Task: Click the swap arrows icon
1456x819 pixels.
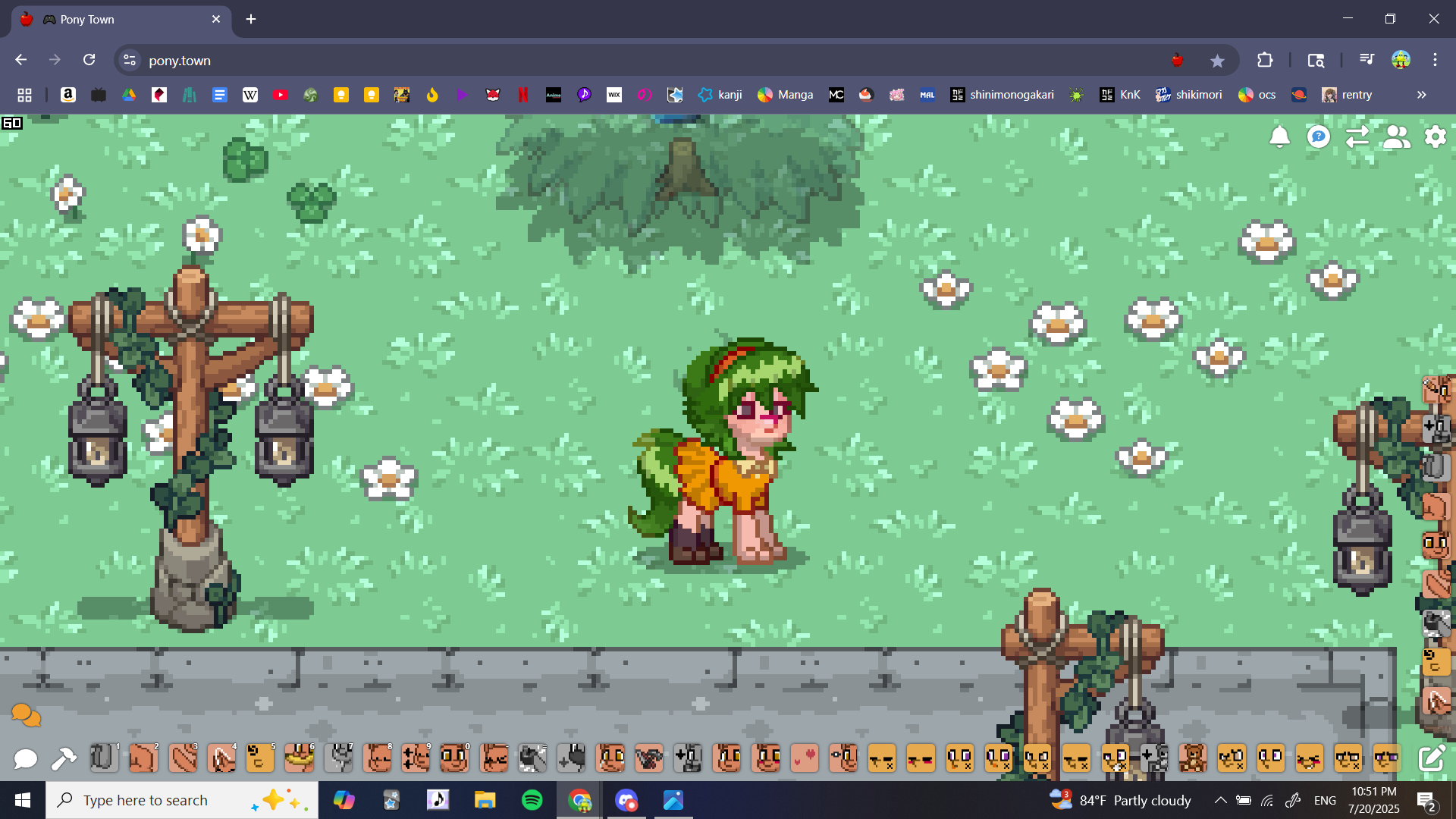Action: (x=1357, y=136)
